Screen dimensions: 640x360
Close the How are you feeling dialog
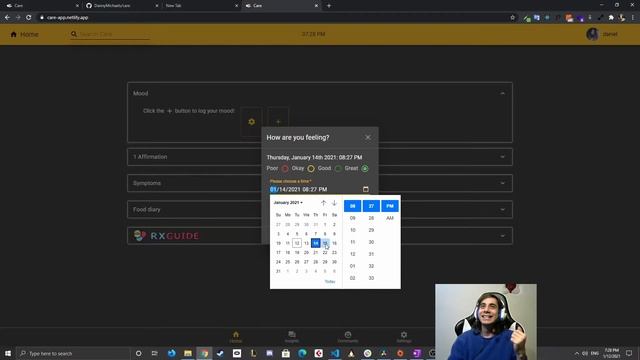coord(368,138)
